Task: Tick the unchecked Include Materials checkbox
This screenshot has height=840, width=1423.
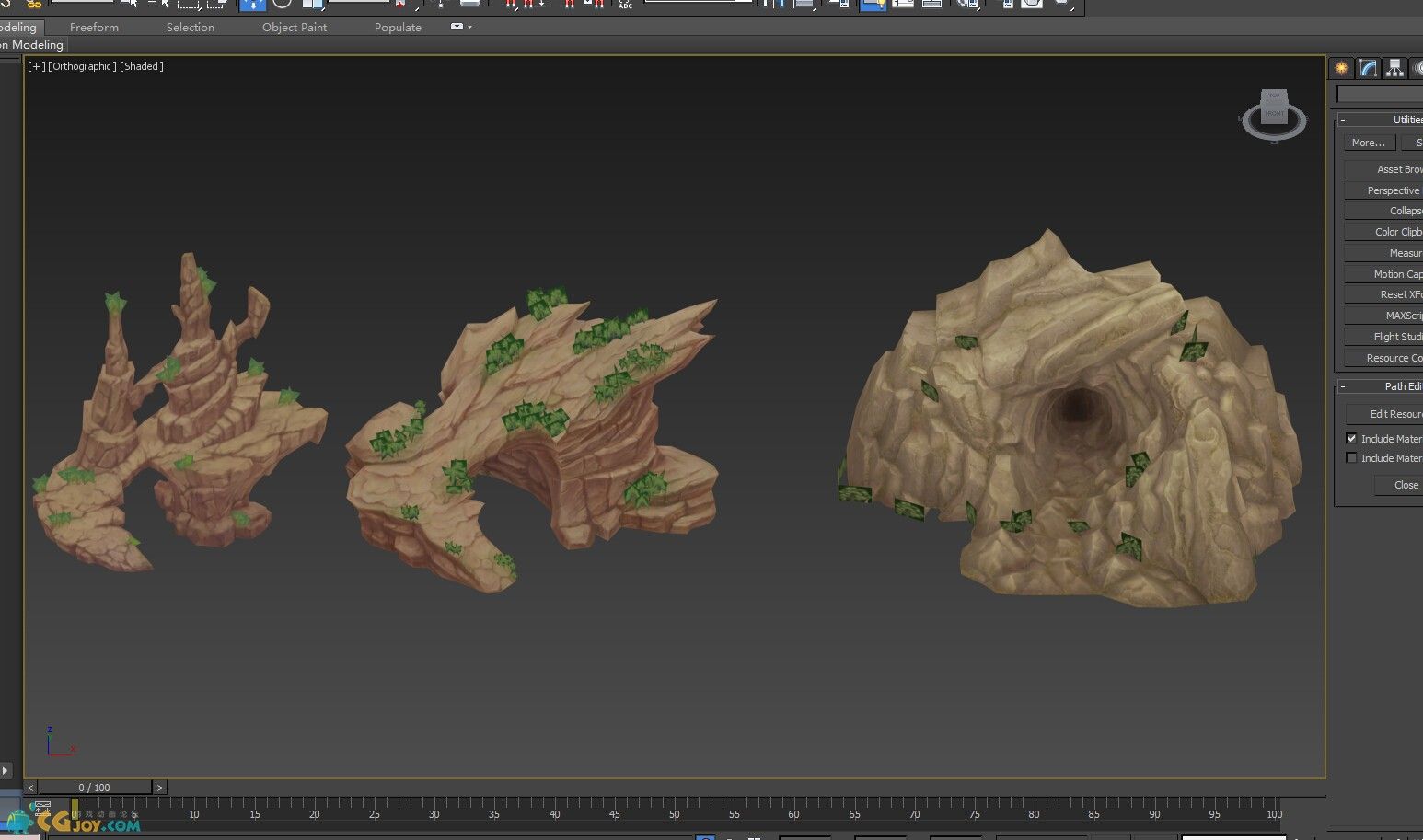Action: click(1351, 457)
